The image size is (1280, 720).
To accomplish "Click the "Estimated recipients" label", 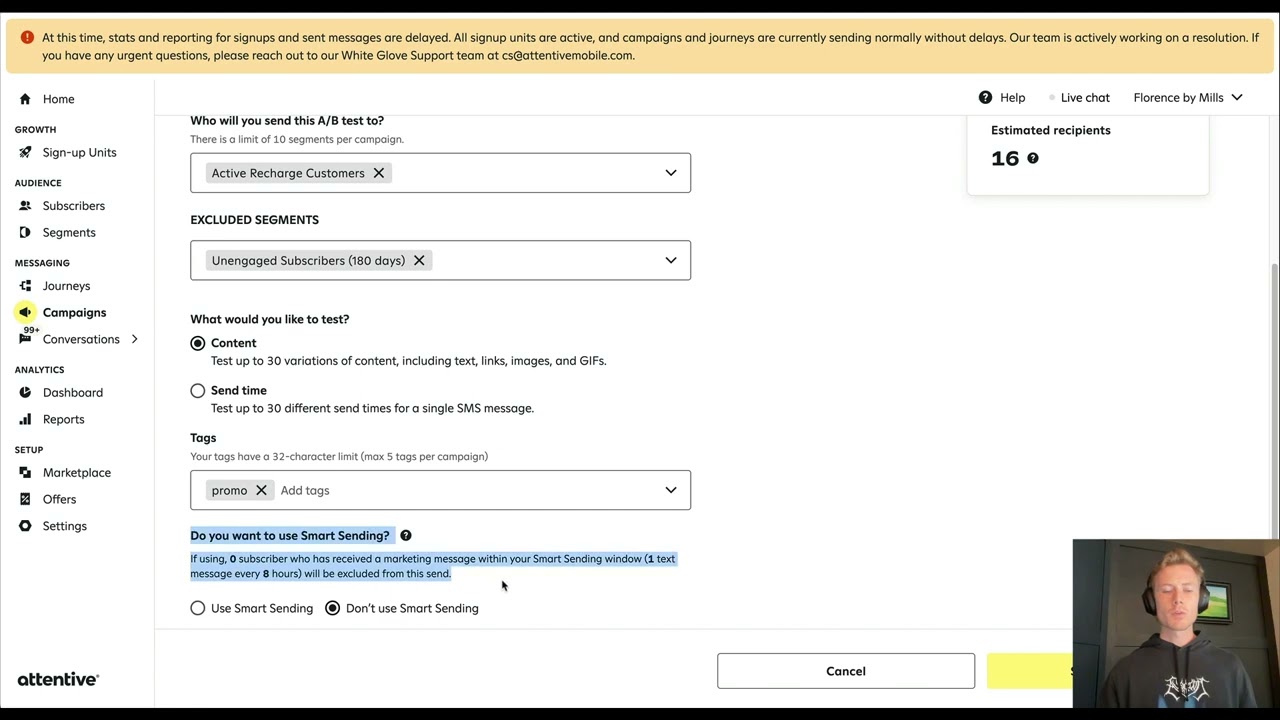I will [x=1051, y=130].
